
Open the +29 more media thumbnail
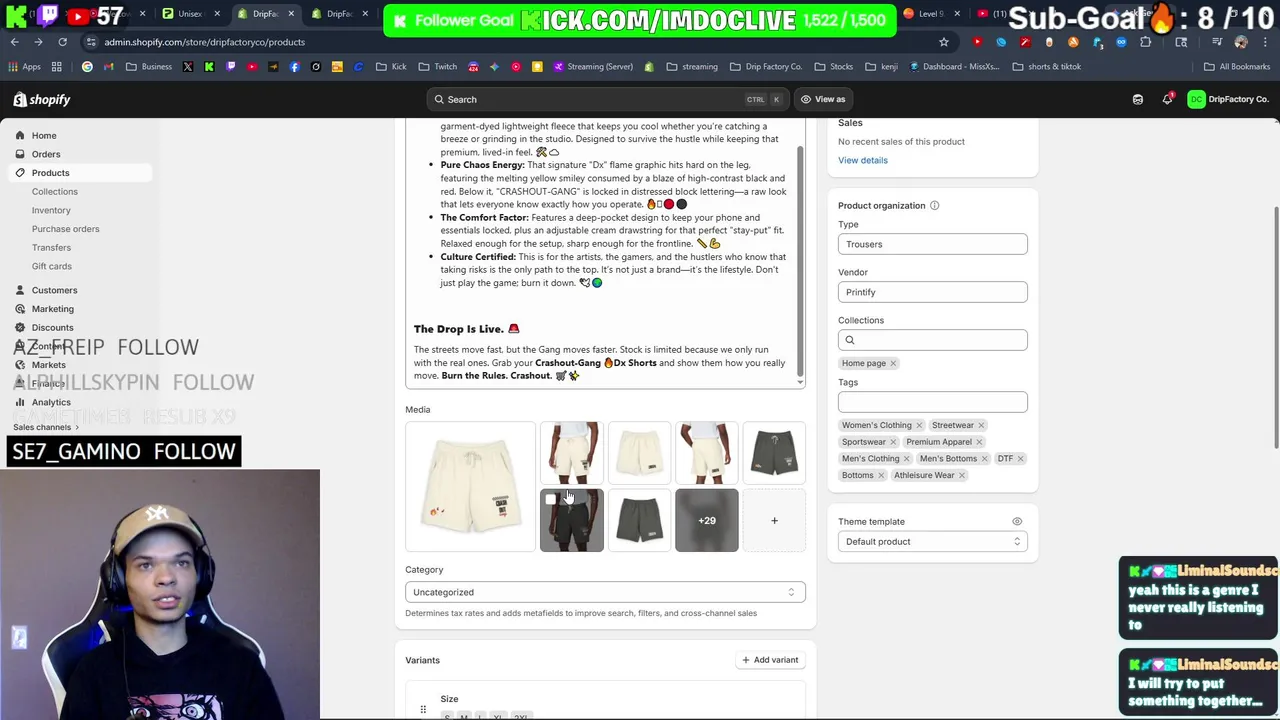(707, 520)
